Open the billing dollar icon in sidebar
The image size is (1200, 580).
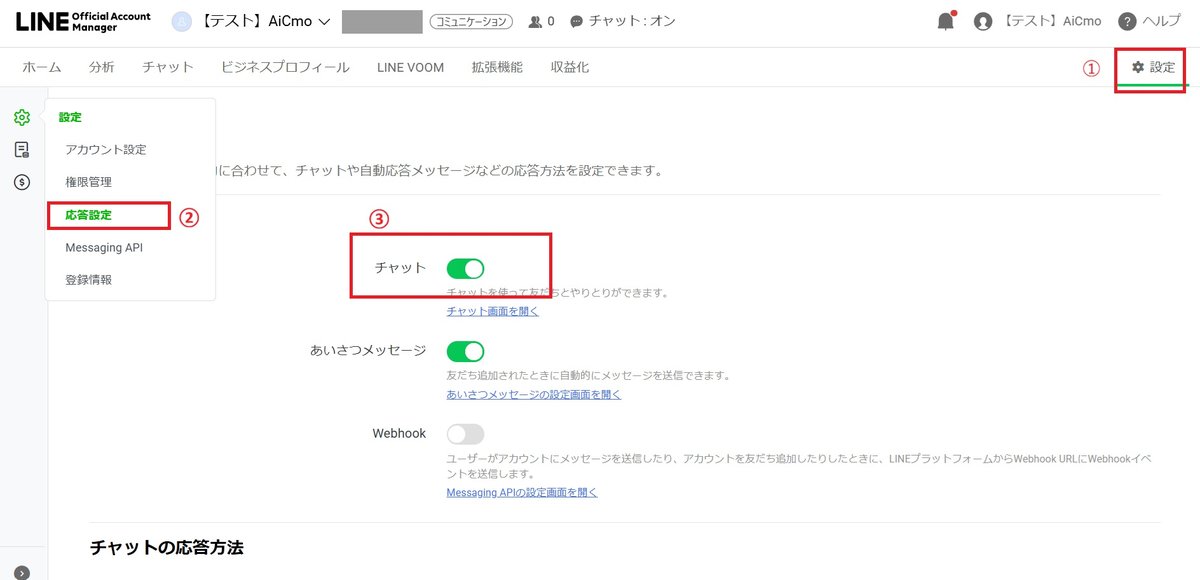click(x=22, y=182)
